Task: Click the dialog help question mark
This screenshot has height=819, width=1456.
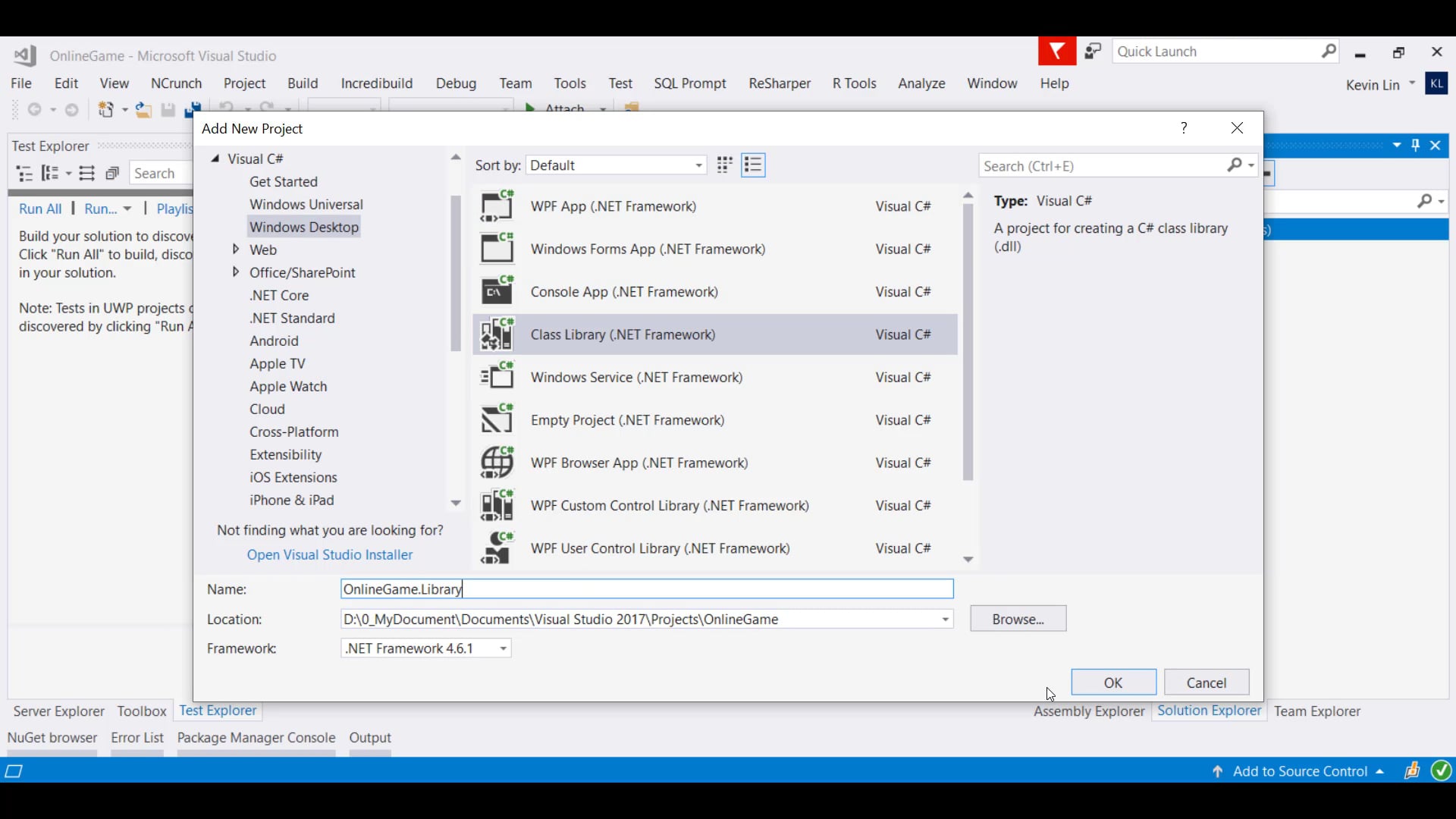Action: tap(1183, 128)
